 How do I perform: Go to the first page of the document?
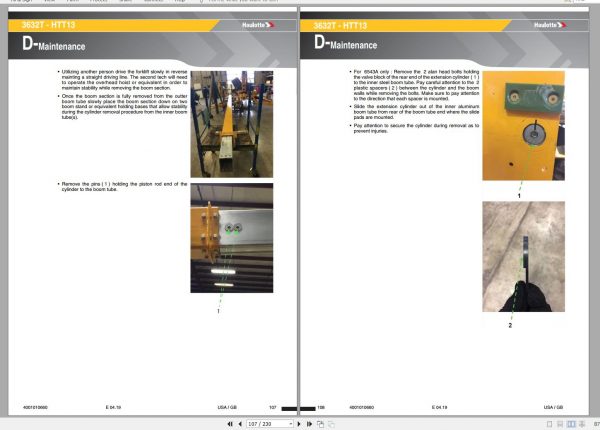[x=230, y=424]
